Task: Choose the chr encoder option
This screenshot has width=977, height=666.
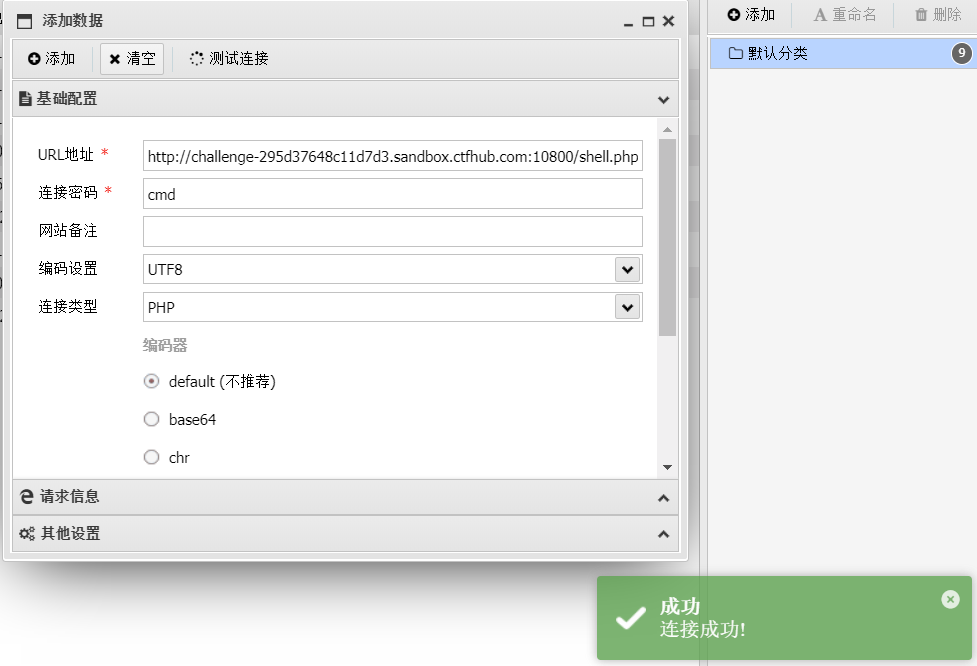Action: 151,457
